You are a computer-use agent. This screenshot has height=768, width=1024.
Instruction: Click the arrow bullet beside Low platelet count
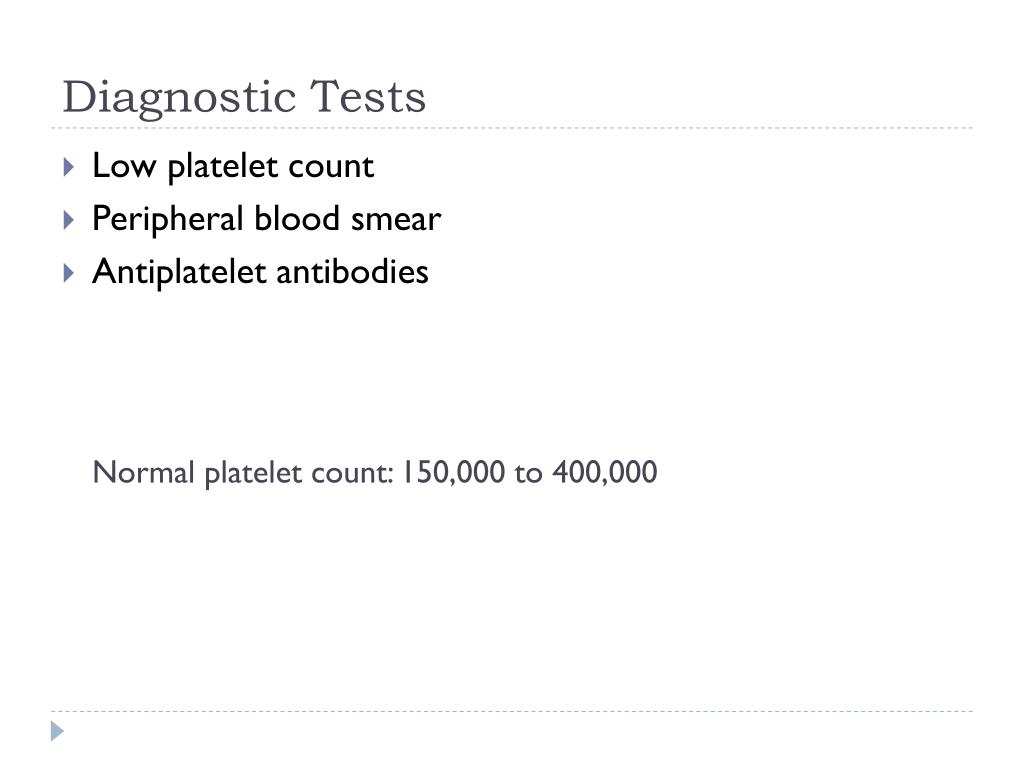[x=69, y=167]
